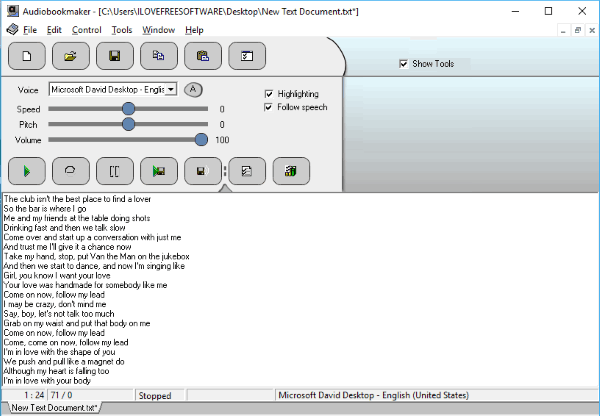Open the Window menu
Screen dimensions: 600x416
pyautogui.click(x=158, y=30)
